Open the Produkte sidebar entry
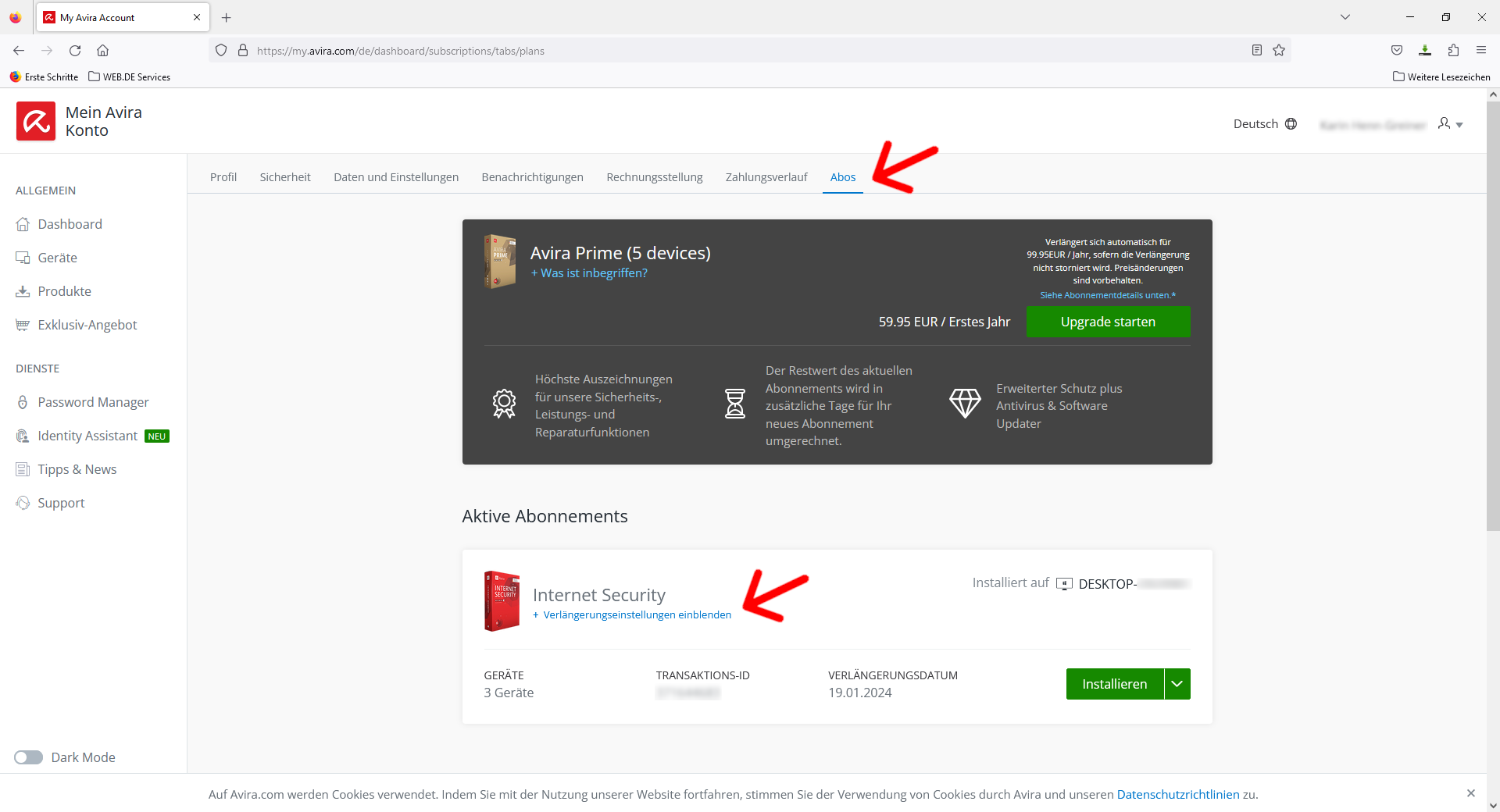The width and height of the screenshot is (1500, 812). [64, 291]
